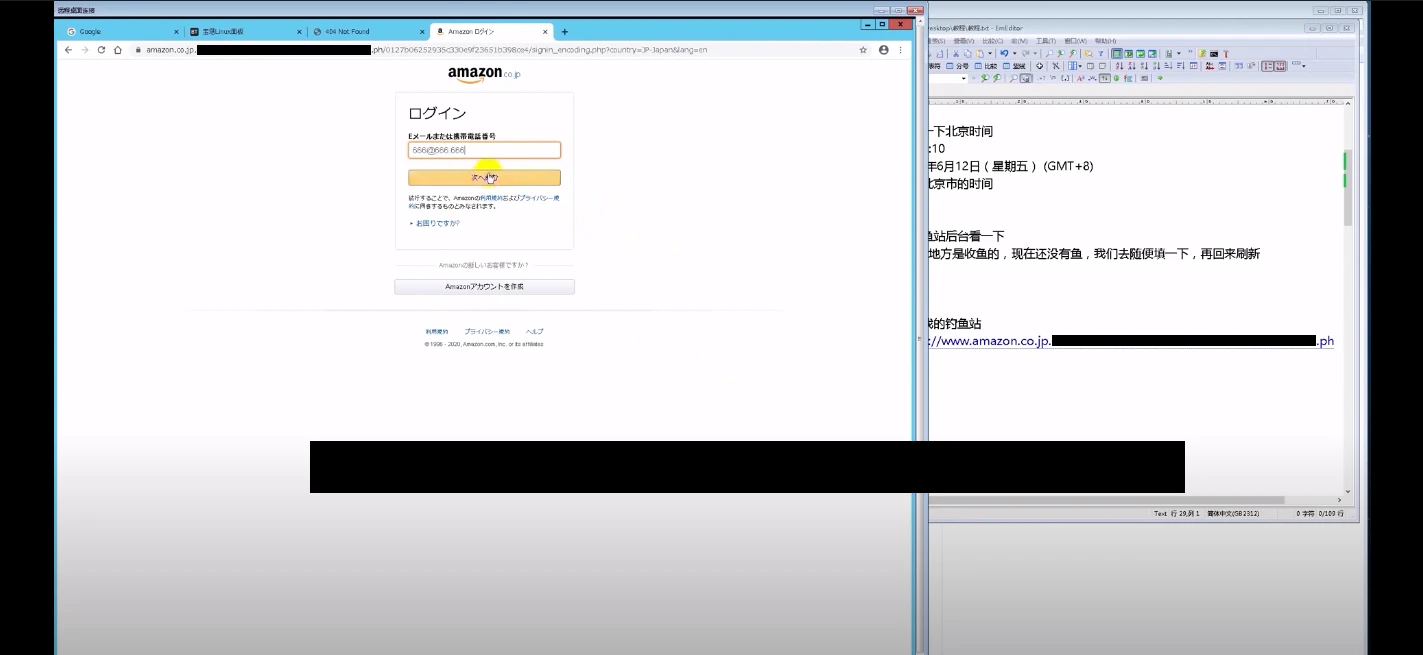Open the Undo history dropdown arrow
Viewport: 1423px width, 655px height.
(x=1014, y=54)
